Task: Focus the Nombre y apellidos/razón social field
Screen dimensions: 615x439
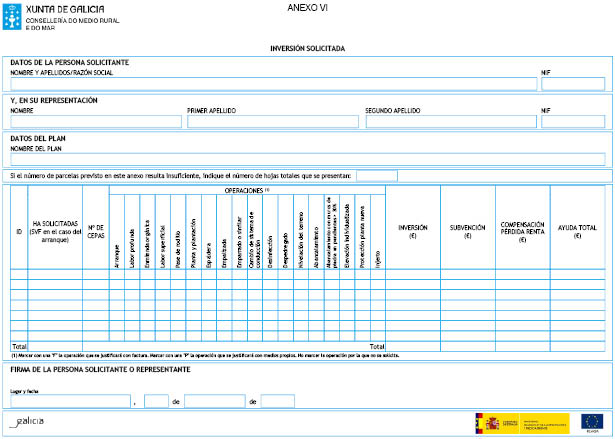Action: coord(272,84)
